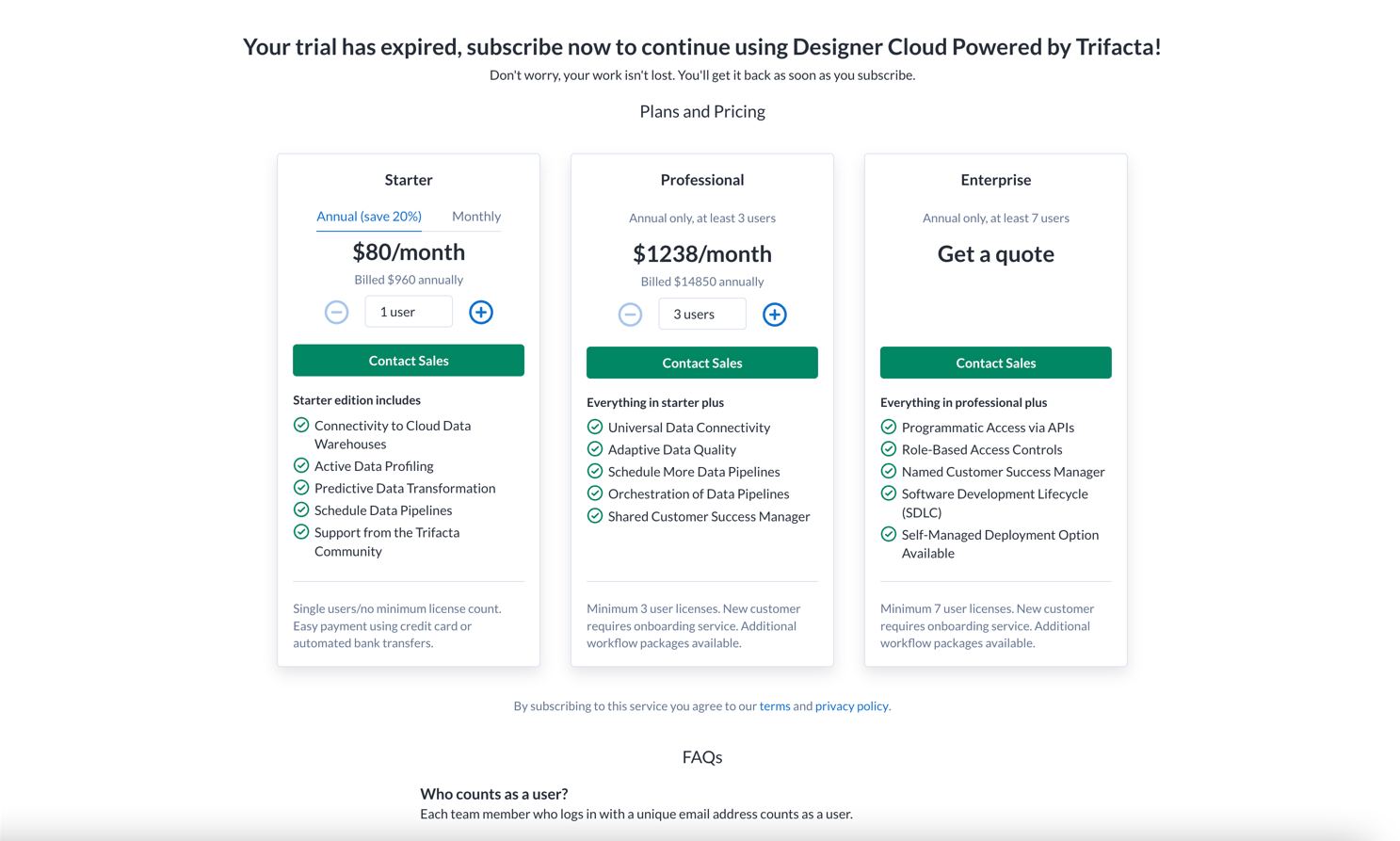Click checkmark icon beside Active Data Profiling
Viewport: 1400px width, 841px height.
[x=301, y=465]
